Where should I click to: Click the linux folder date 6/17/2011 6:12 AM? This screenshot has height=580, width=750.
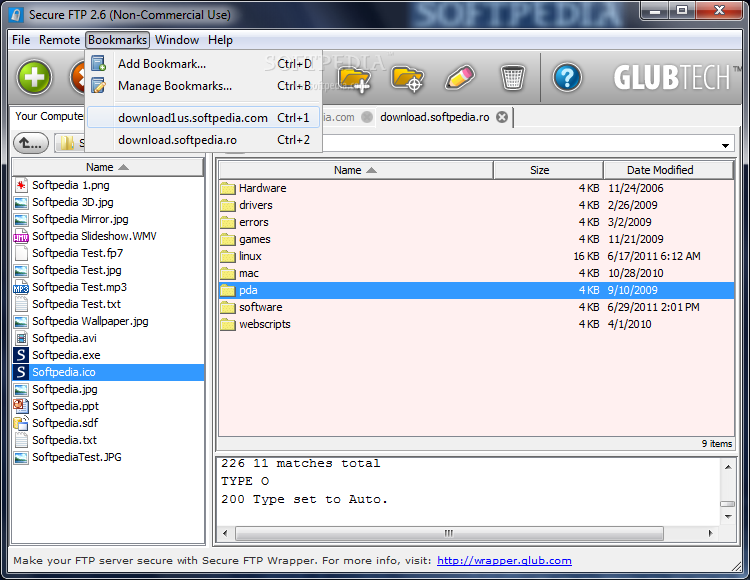point(653,256)
